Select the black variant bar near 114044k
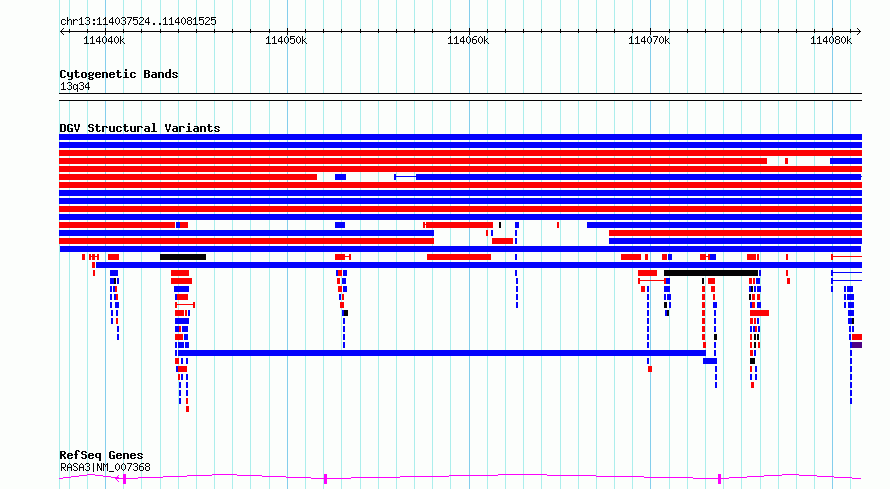This screenshot has height=489, width=890. click(183, 257)
